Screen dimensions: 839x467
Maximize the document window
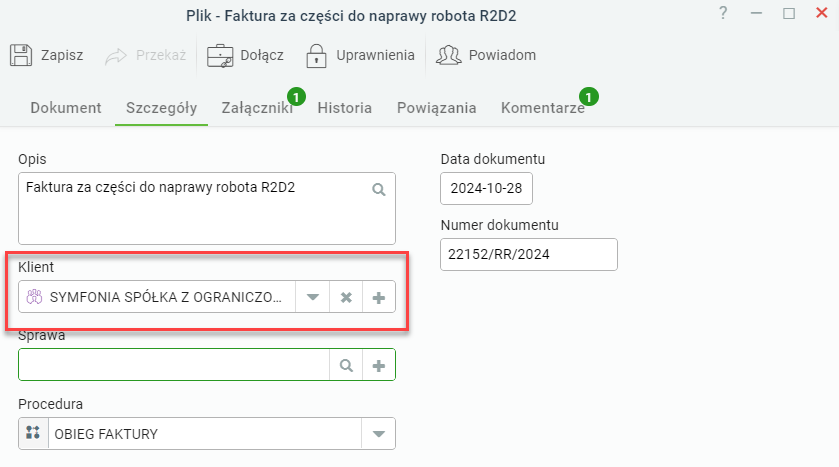pyautogui.click(x=789, y=13)
